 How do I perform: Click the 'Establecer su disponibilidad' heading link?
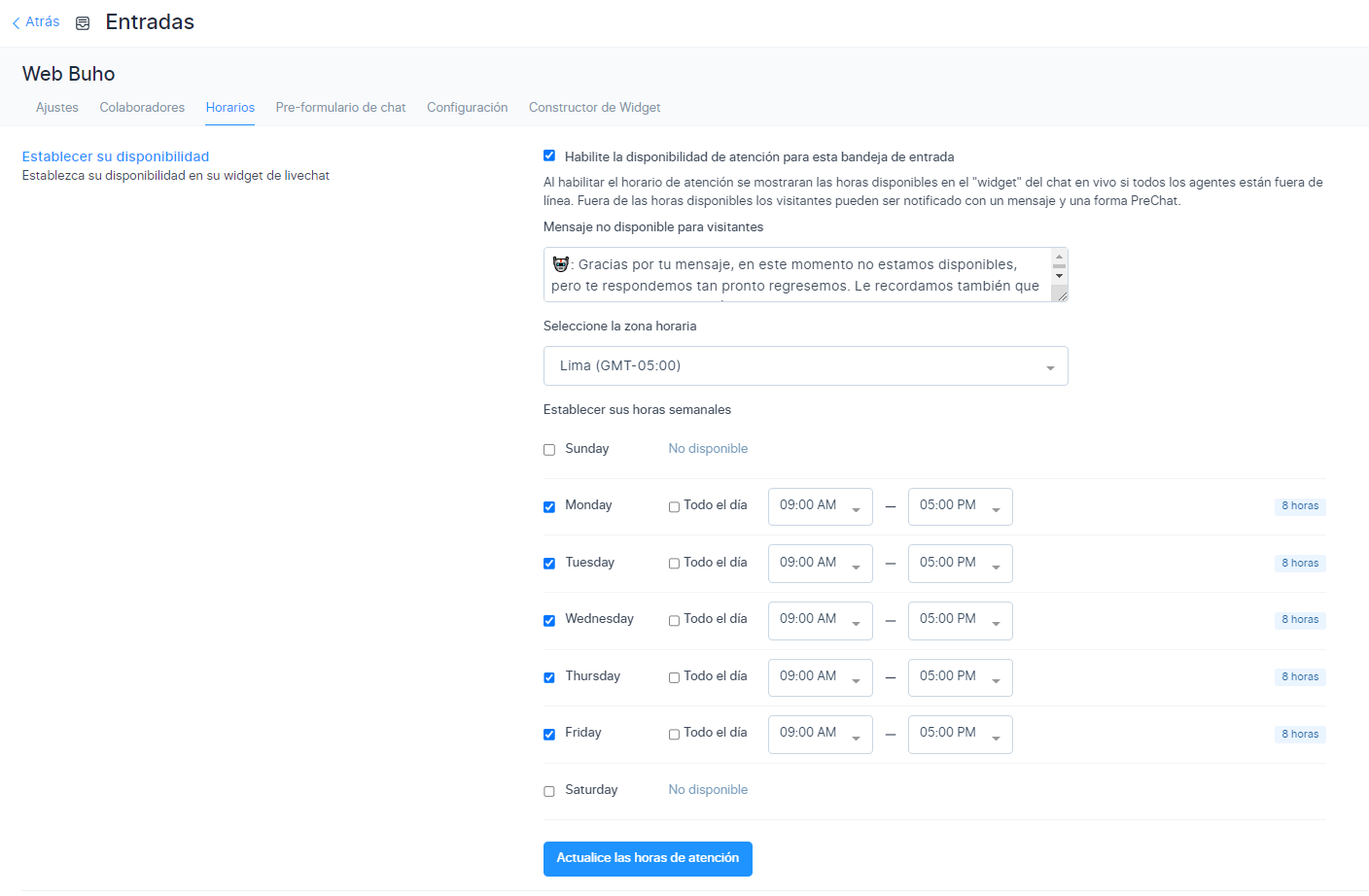116,156
